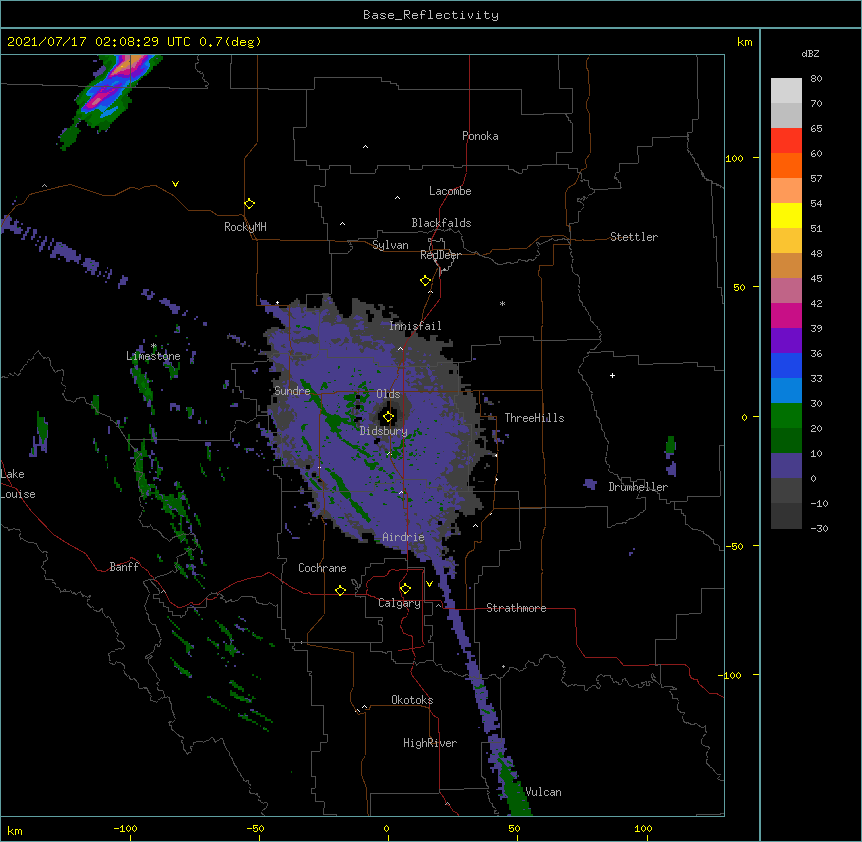Select the -30 value in the dBZ legend
862x842 pixels.
[819, 528]
